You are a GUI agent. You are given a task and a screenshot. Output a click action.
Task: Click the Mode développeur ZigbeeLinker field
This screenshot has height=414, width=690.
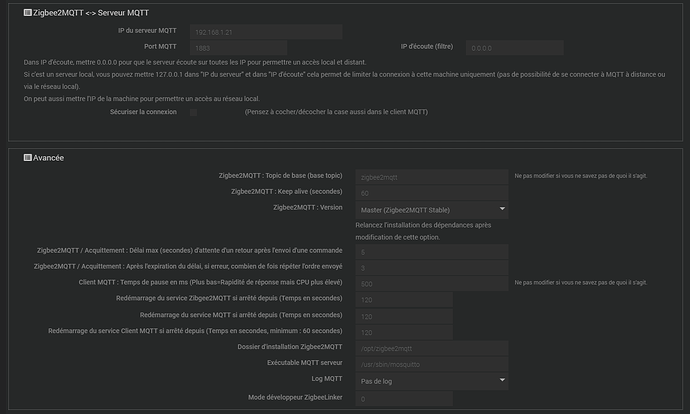click(x=403, y=399)
